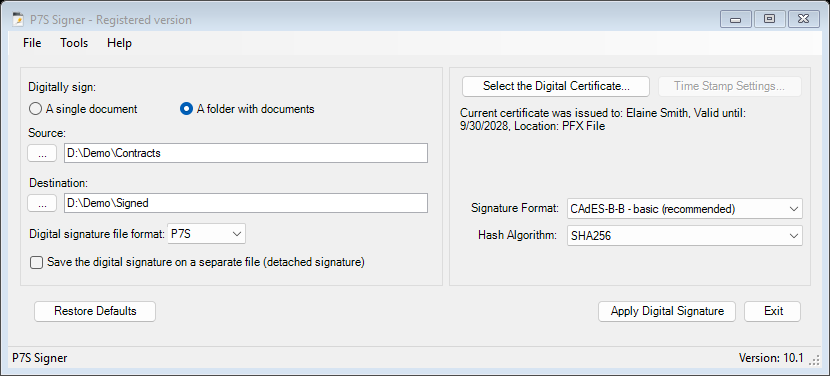Click the Source path field
Screen dimensions: 830x376
246,153
